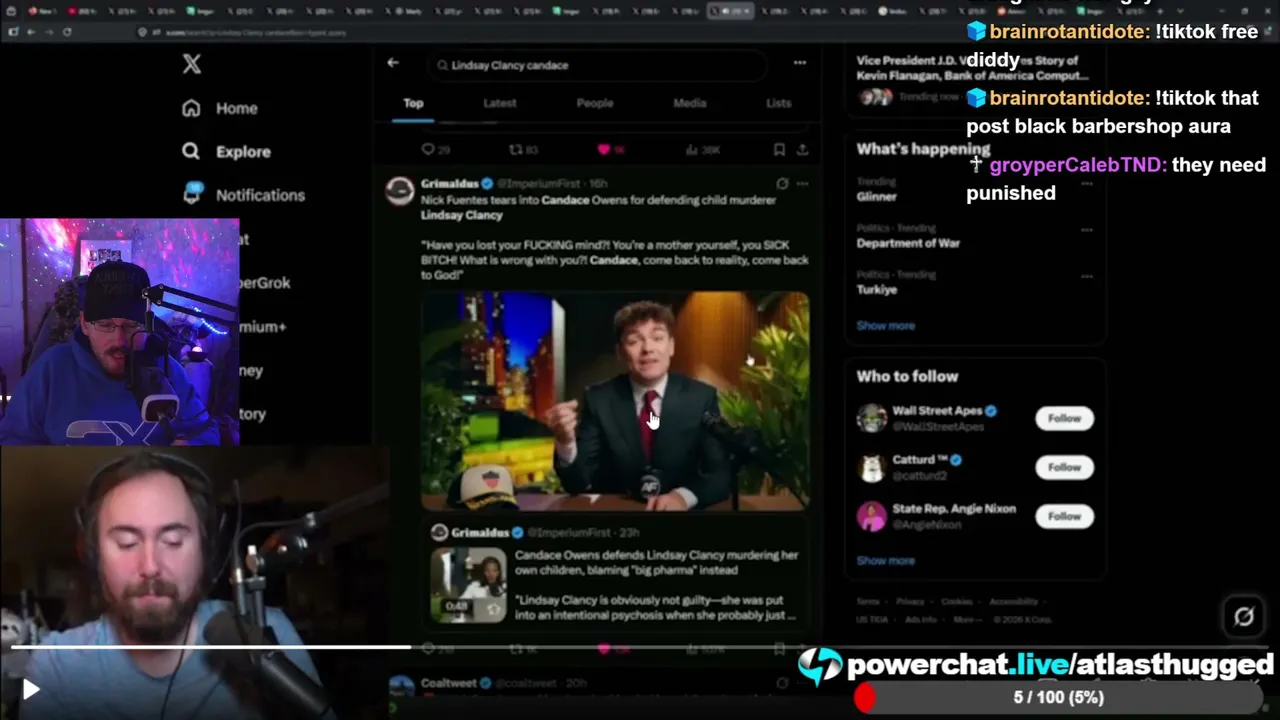Follow Catturd
The height and width of the screenshot is (720, 1280).
(1064, 467)
